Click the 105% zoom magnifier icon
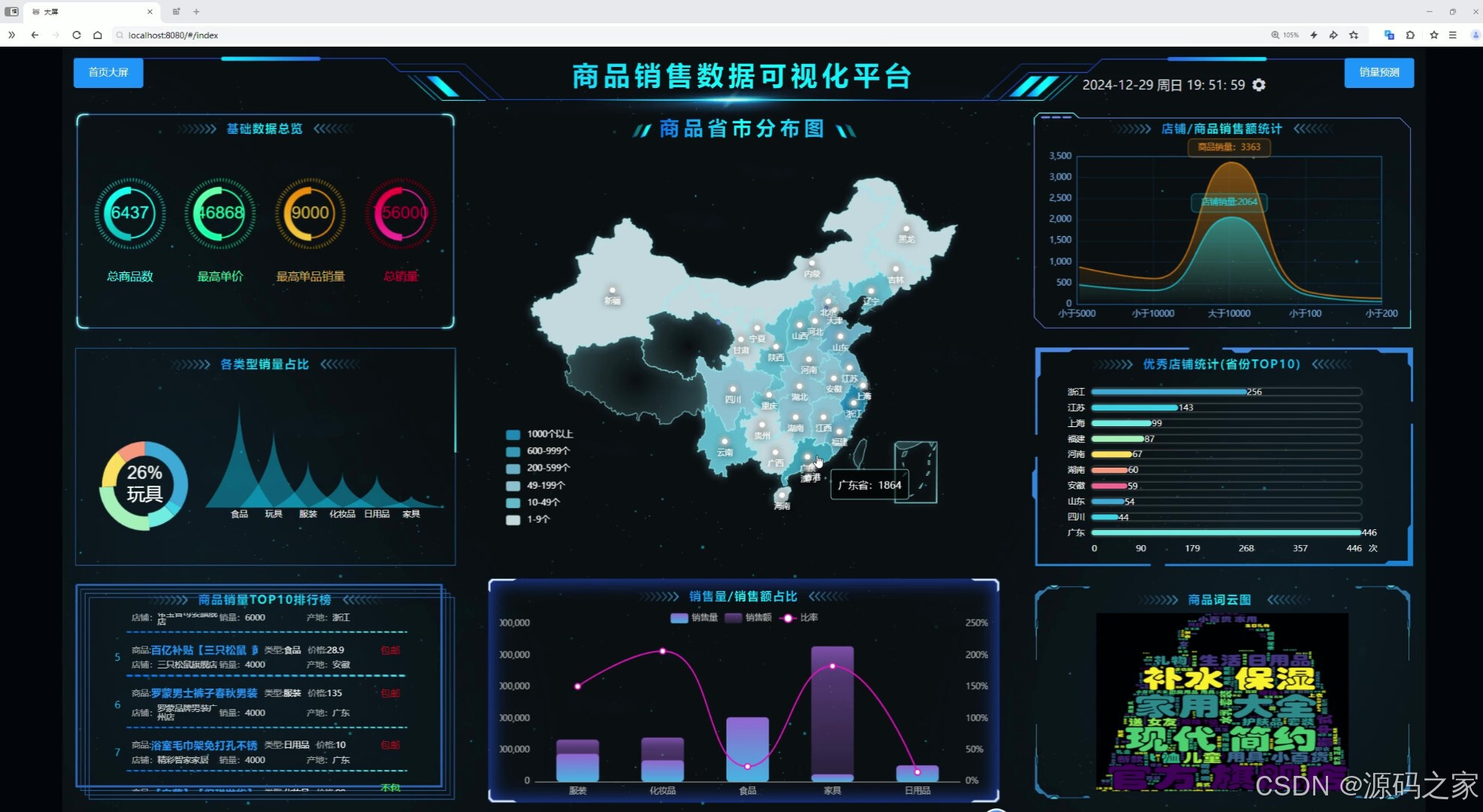This screenshot has height=812, width=1483. [x=1275, y=35]
